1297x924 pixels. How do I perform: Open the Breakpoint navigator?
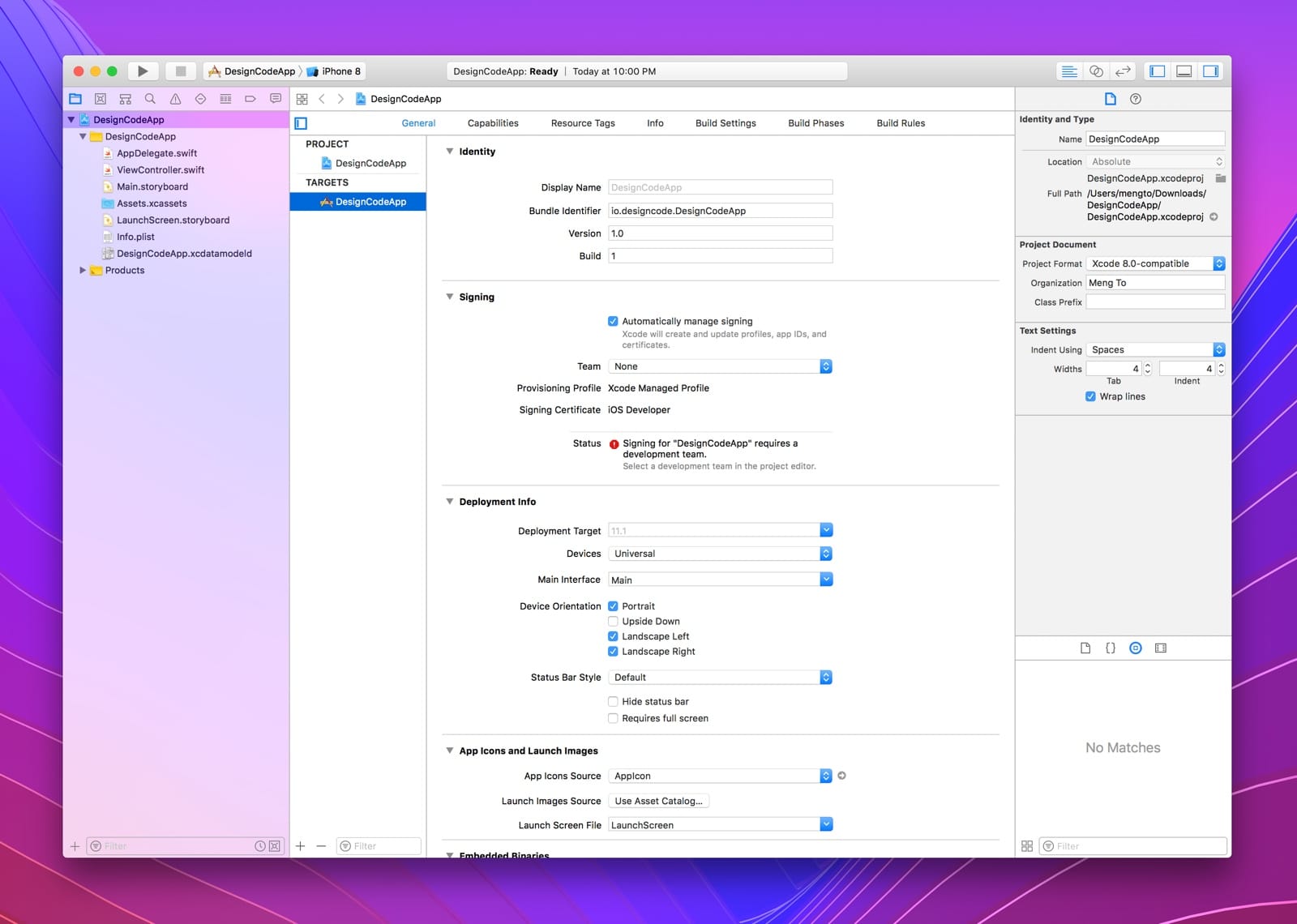[x=250, y=99]
